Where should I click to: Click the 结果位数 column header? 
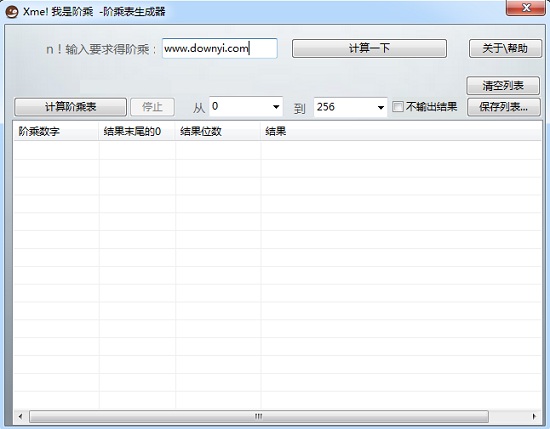tap(218, 132)
